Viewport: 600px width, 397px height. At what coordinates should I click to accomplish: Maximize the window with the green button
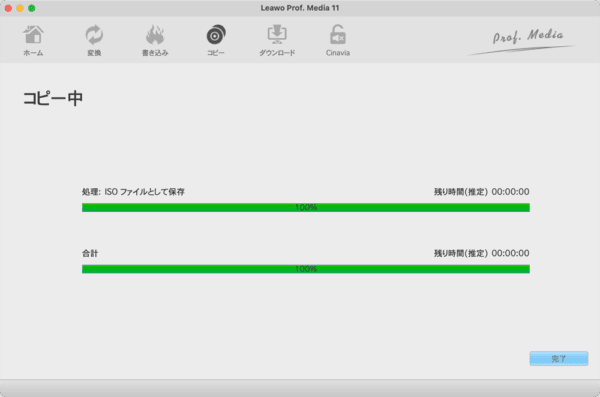tap(32, 8)
